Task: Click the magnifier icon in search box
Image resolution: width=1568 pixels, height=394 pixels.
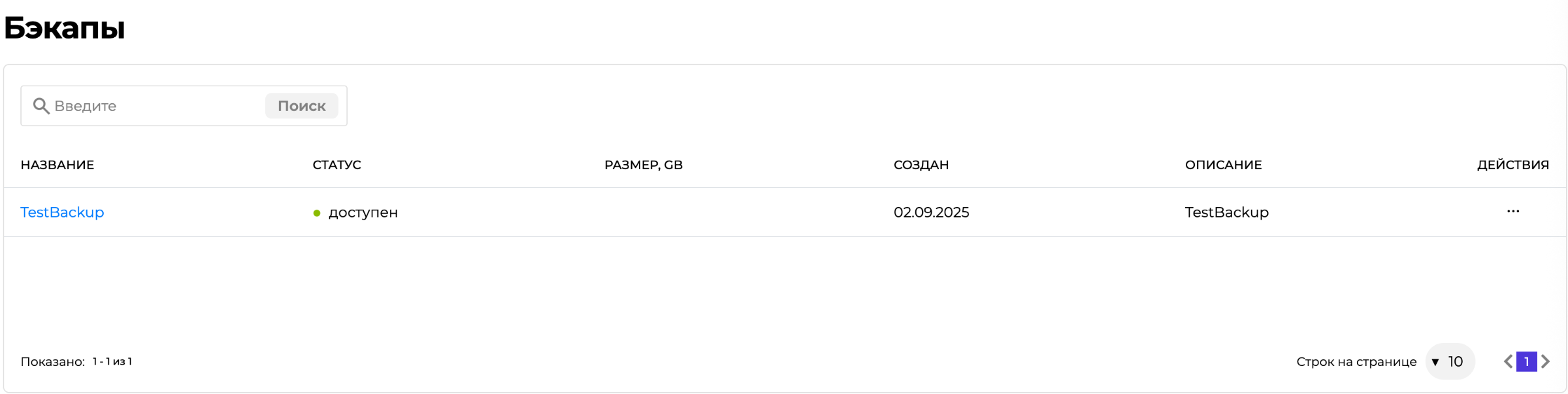Action: point(41,106)
